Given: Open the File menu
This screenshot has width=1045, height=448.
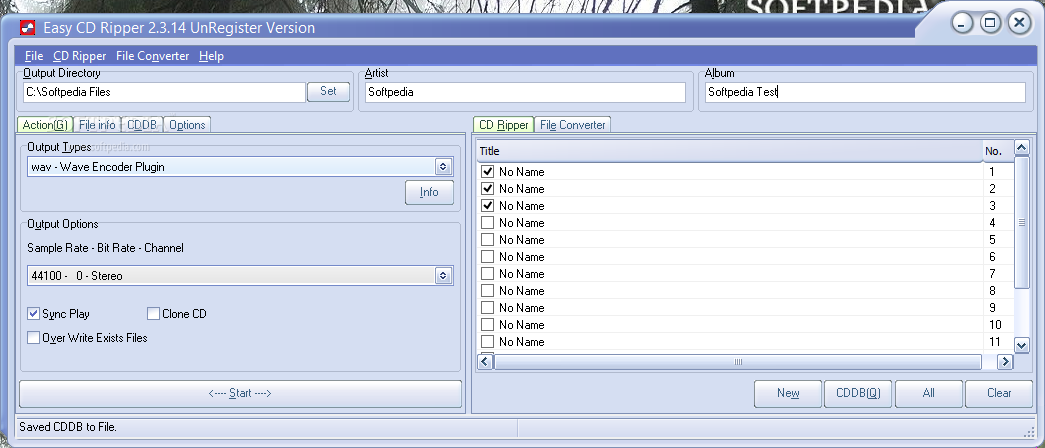Looking at the screenshot, I should tap(34, 56).
